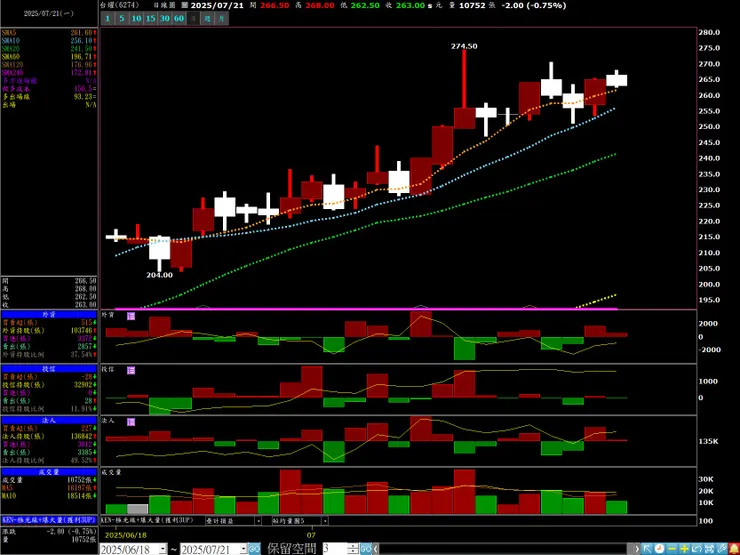740x555 pixels.
Task: Switch to the 60-minute chart interval
Action: [179, 18]
